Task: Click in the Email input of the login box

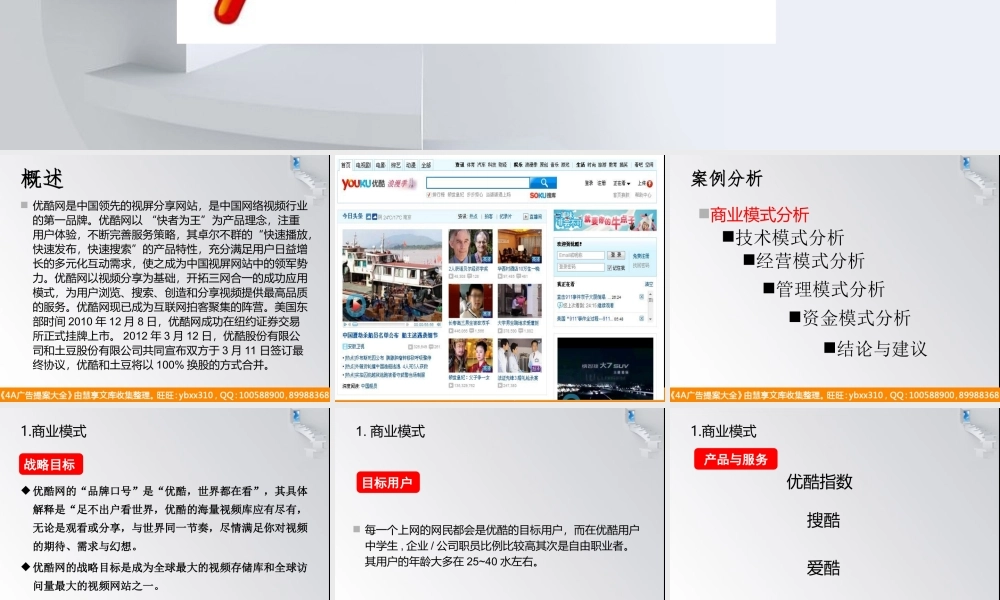Action: point(581,255)
